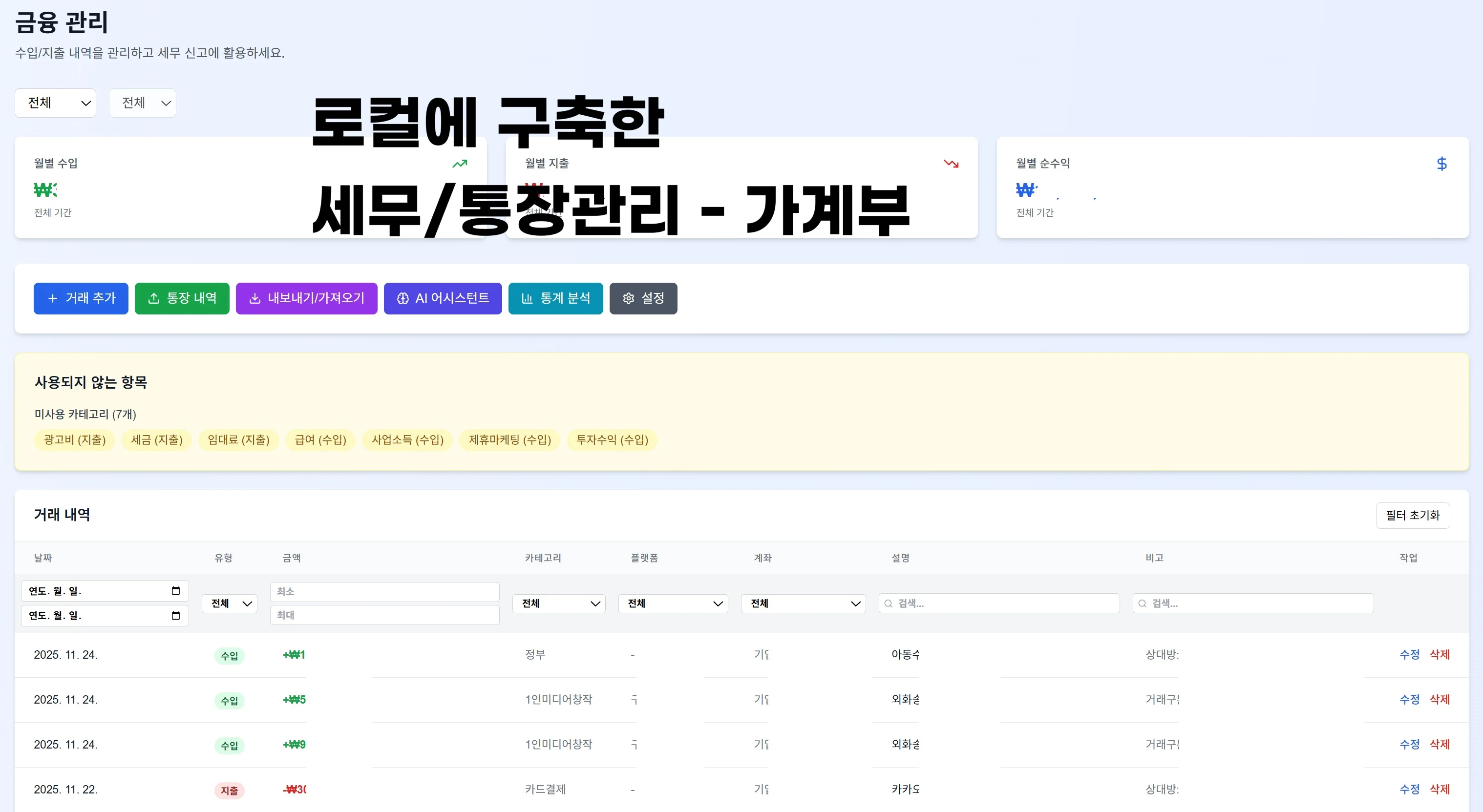Select the 광고비 (지출) category tag

[74, 439]
